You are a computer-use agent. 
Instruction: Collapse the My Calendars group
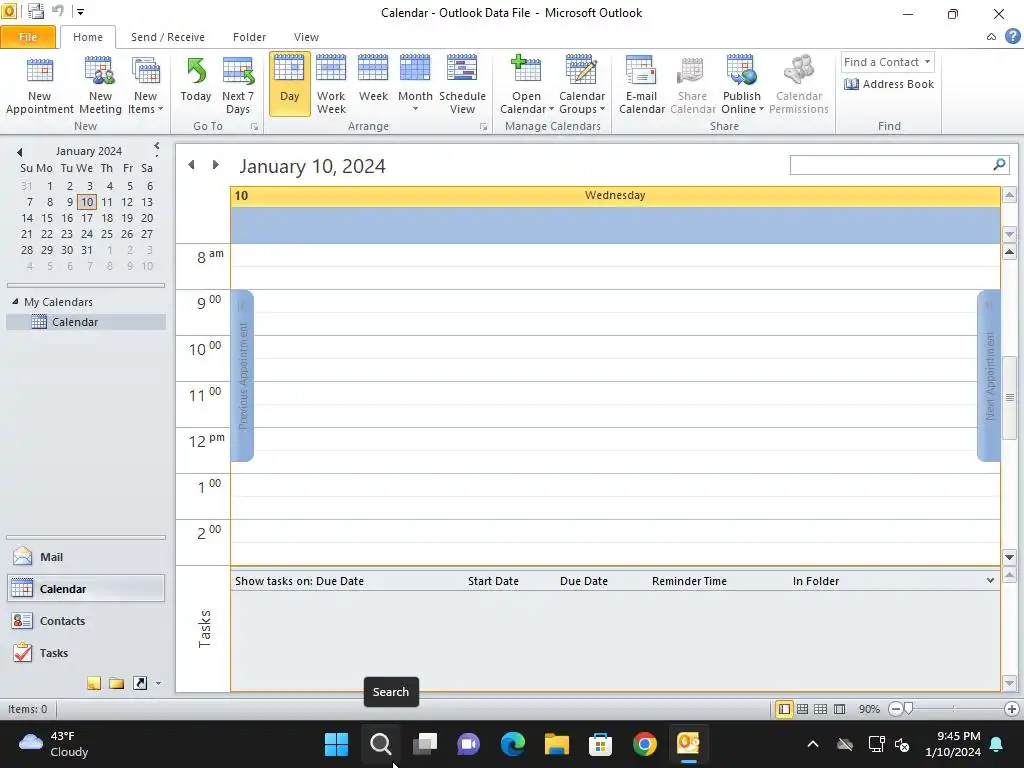pos(15,302)
